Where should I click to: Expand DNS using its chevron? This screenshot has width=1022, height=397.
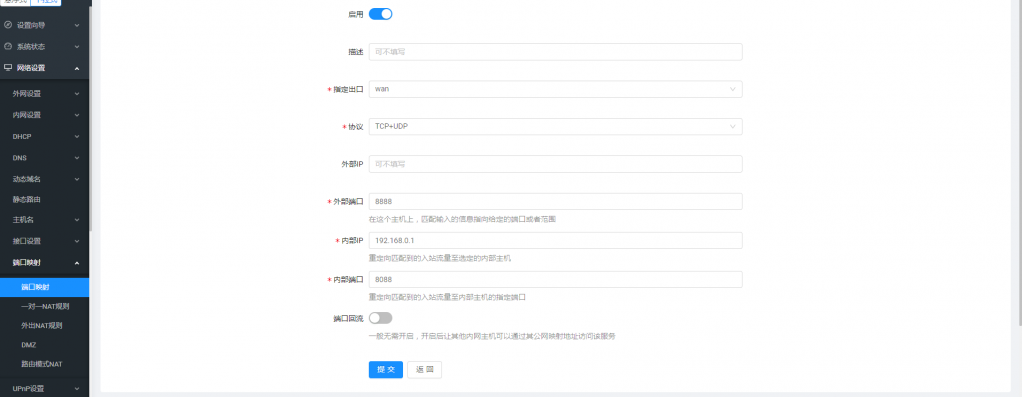coord(77,158)
